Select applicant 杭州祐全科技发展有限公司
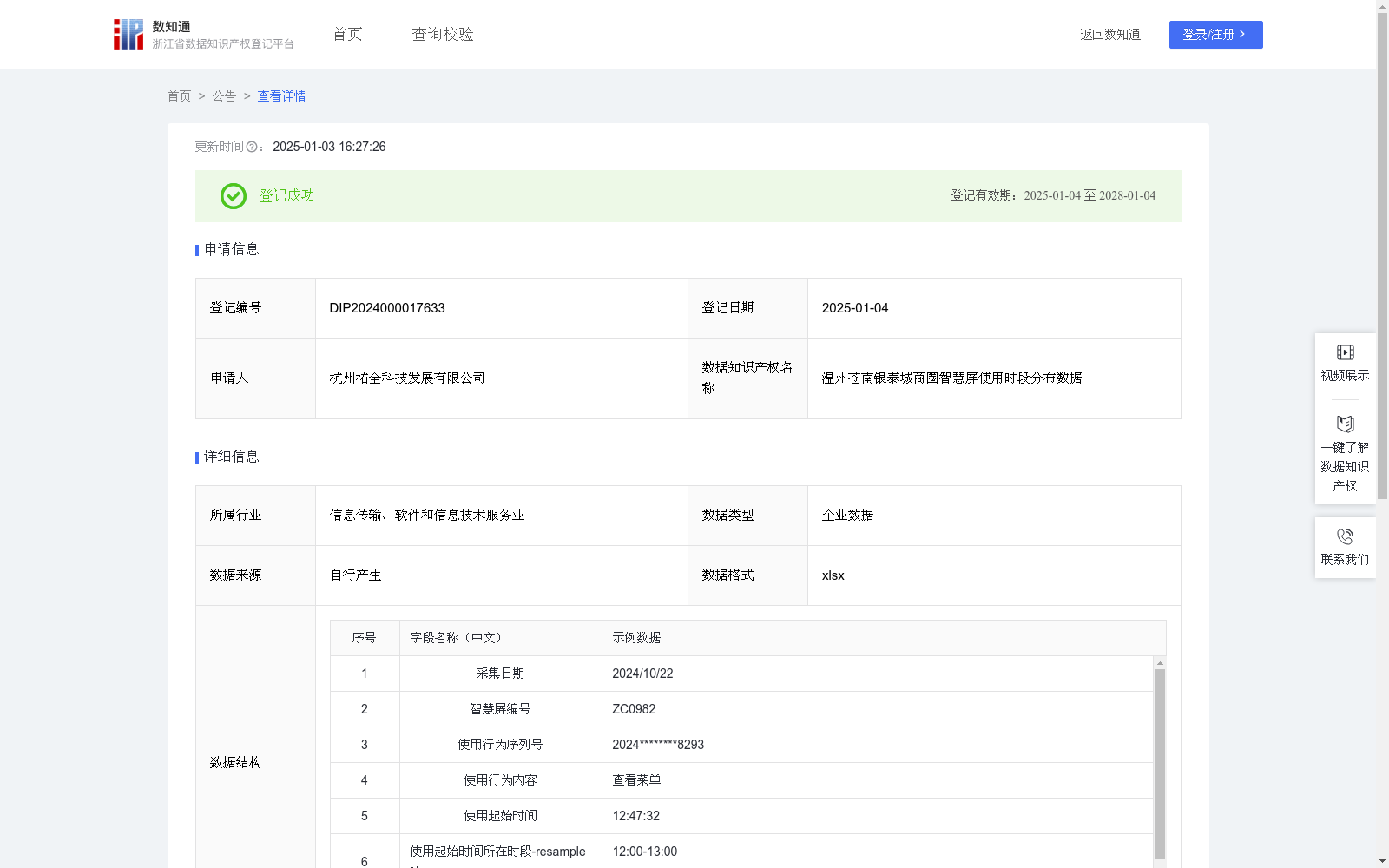This screenshot has height=868, width=1389. [x=407, y=378]
